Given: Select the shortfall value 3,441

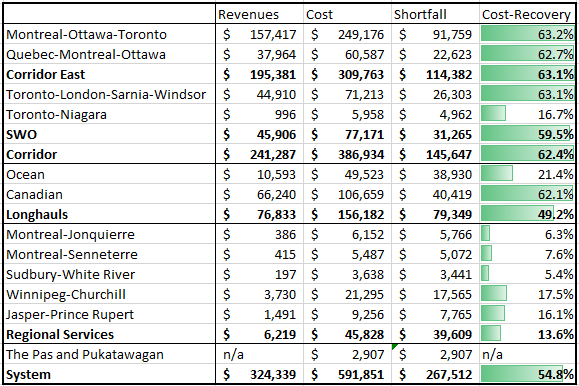Looking at the screenshot, I should pyautogui.click(x=455, y=274).
